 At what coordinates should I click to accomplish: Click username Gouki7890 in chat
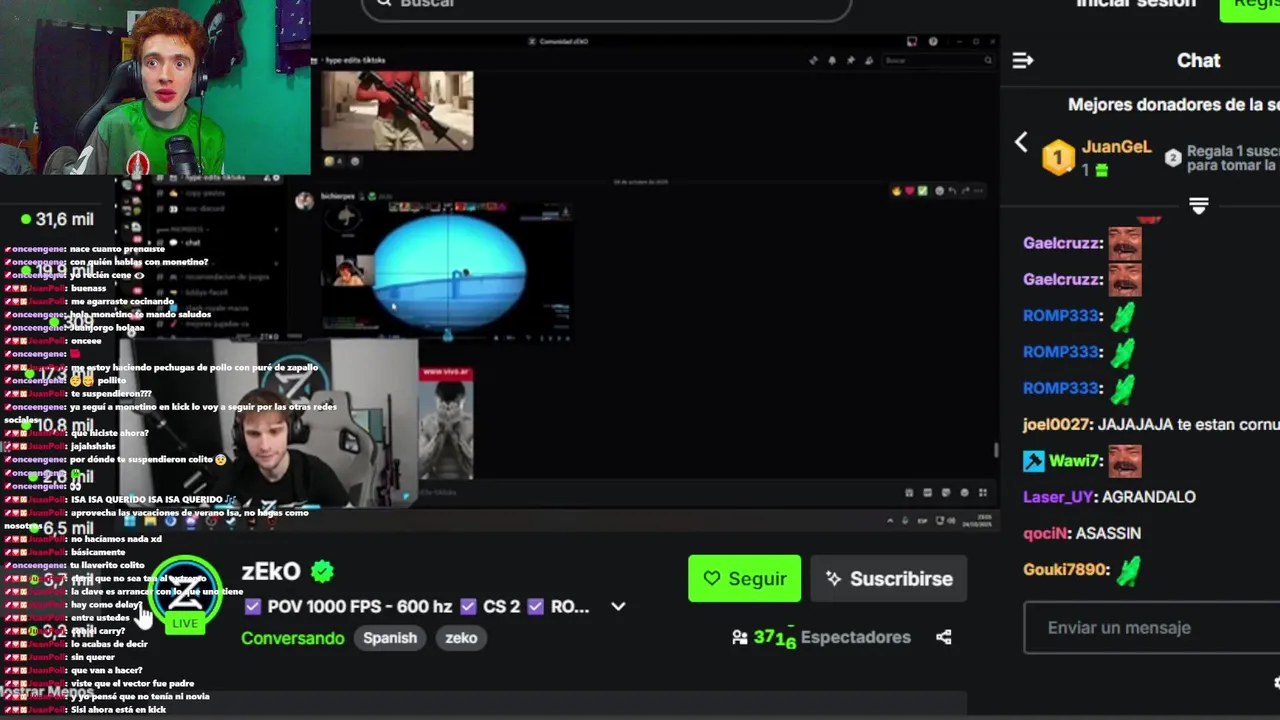[1065, 569]
